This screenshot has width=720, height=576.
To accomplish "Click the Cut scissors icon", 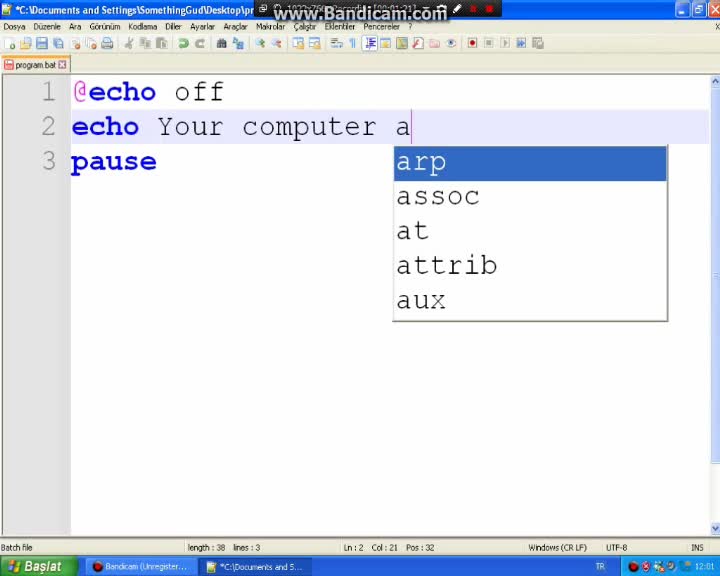I will click(129, 44).
